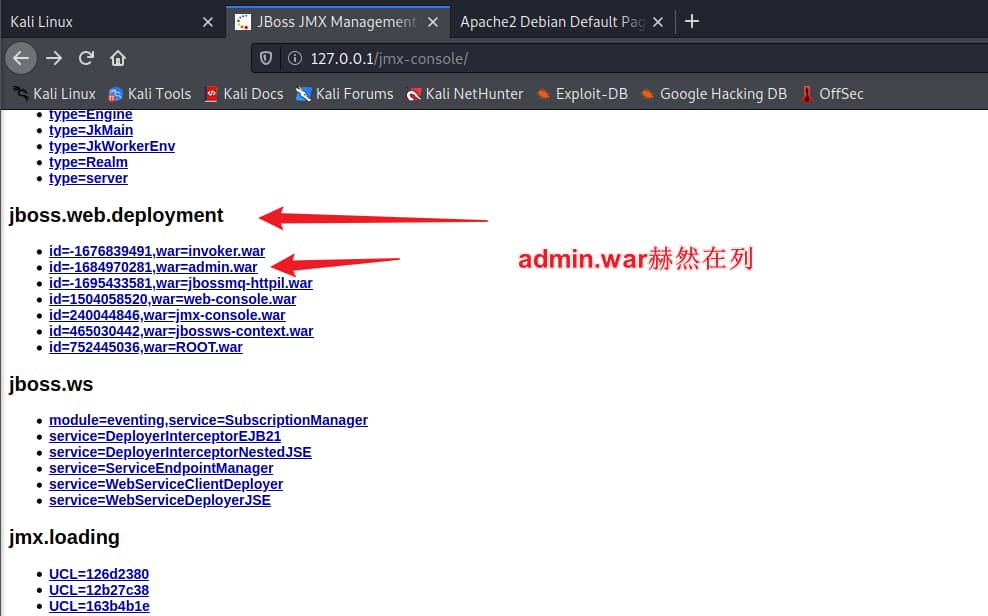This screenshot has width=988, height=616.
Task: Open service=WebServiceDeployerJSE link
Action: pos(160,501)
